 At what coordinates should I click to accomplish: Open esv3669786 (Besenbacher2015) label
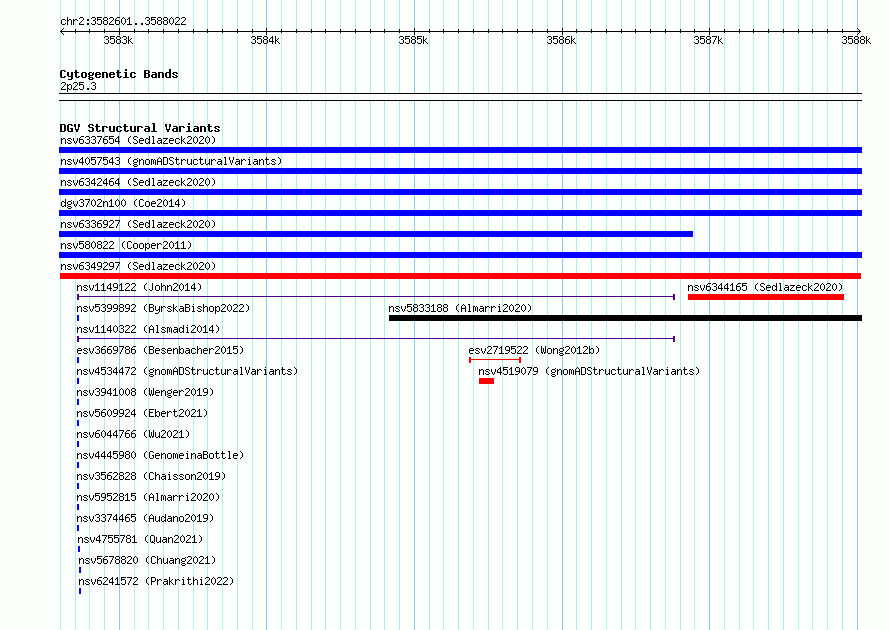(160, 350)
